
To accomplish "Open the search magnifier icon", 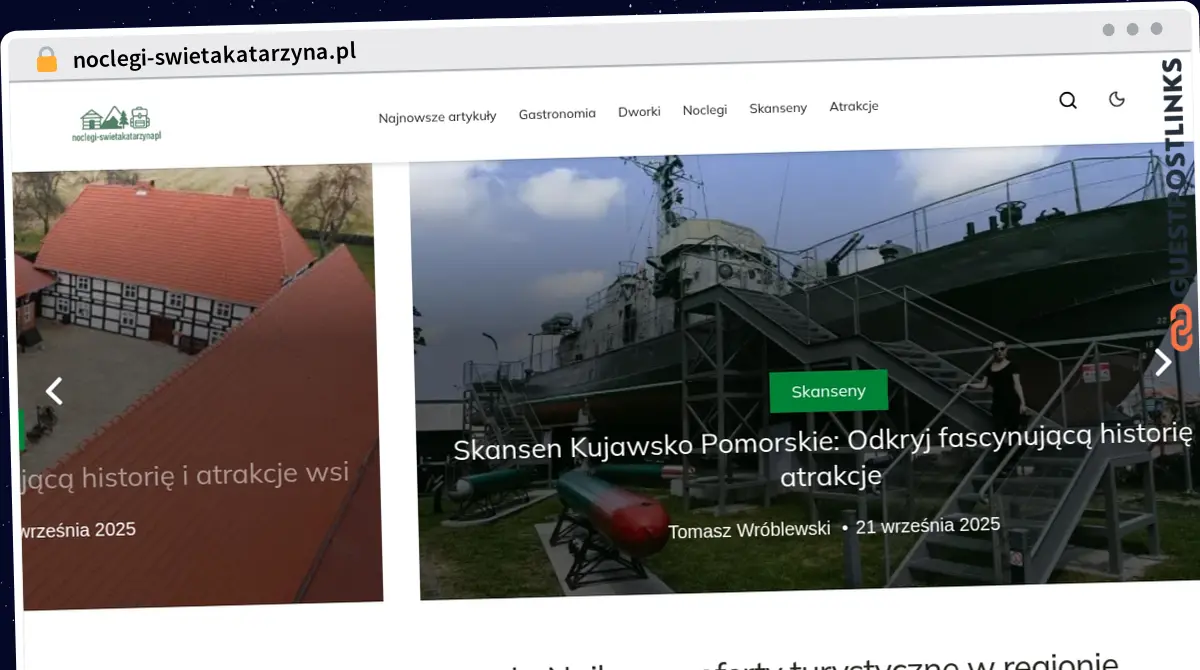I will click(1068, 100).
